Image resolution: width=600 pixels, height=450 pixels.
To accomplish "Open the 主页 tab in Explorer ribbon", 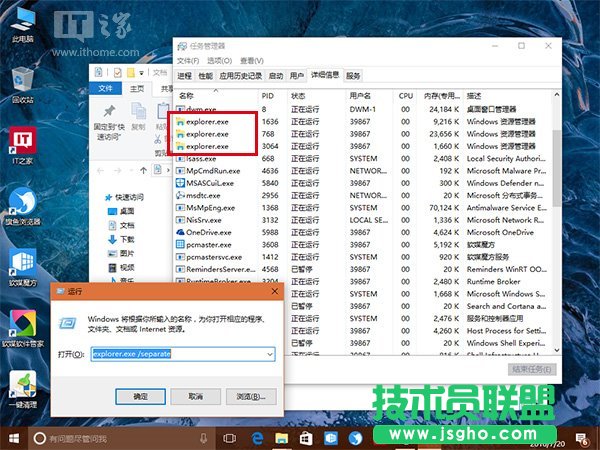I will [x=137, y=88].
